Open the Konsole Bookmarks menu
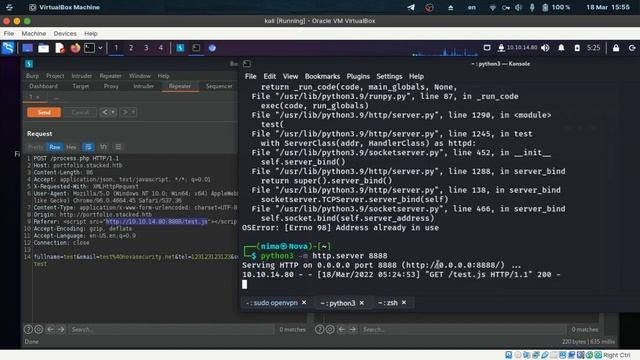 322,76
